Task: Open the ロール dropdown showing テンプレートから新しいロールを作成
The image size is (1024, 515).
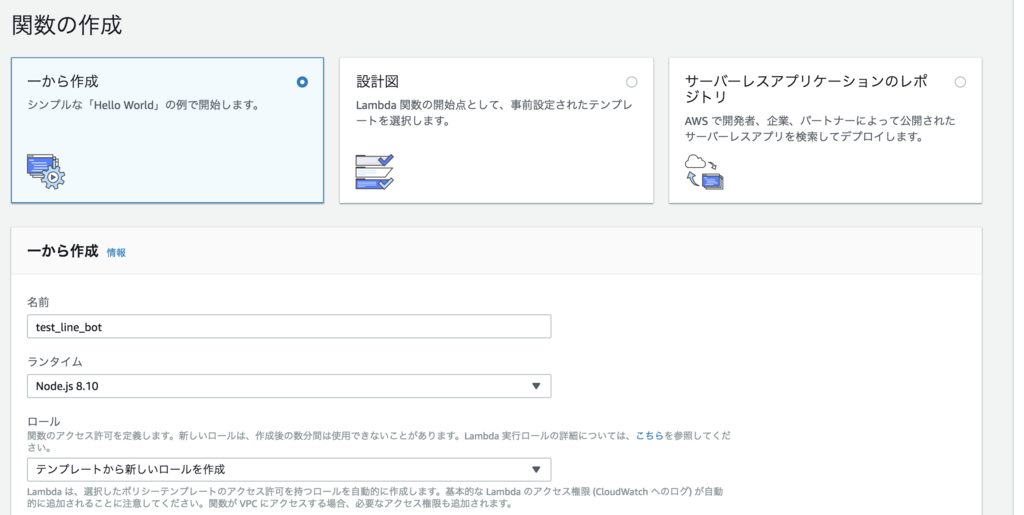Action: [x=289, y=469]
